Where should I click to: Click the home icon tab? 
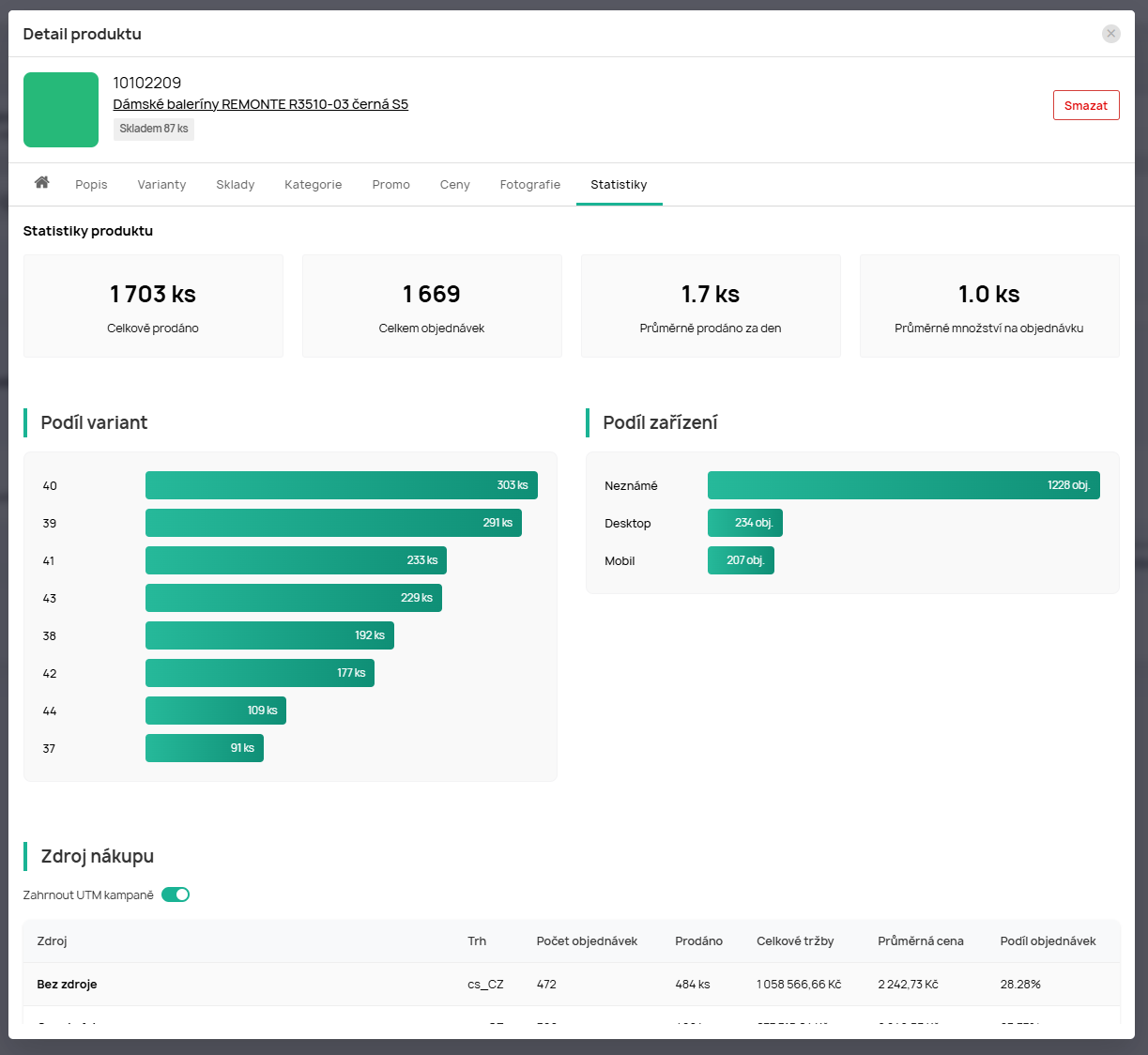[x=41, y=183]
